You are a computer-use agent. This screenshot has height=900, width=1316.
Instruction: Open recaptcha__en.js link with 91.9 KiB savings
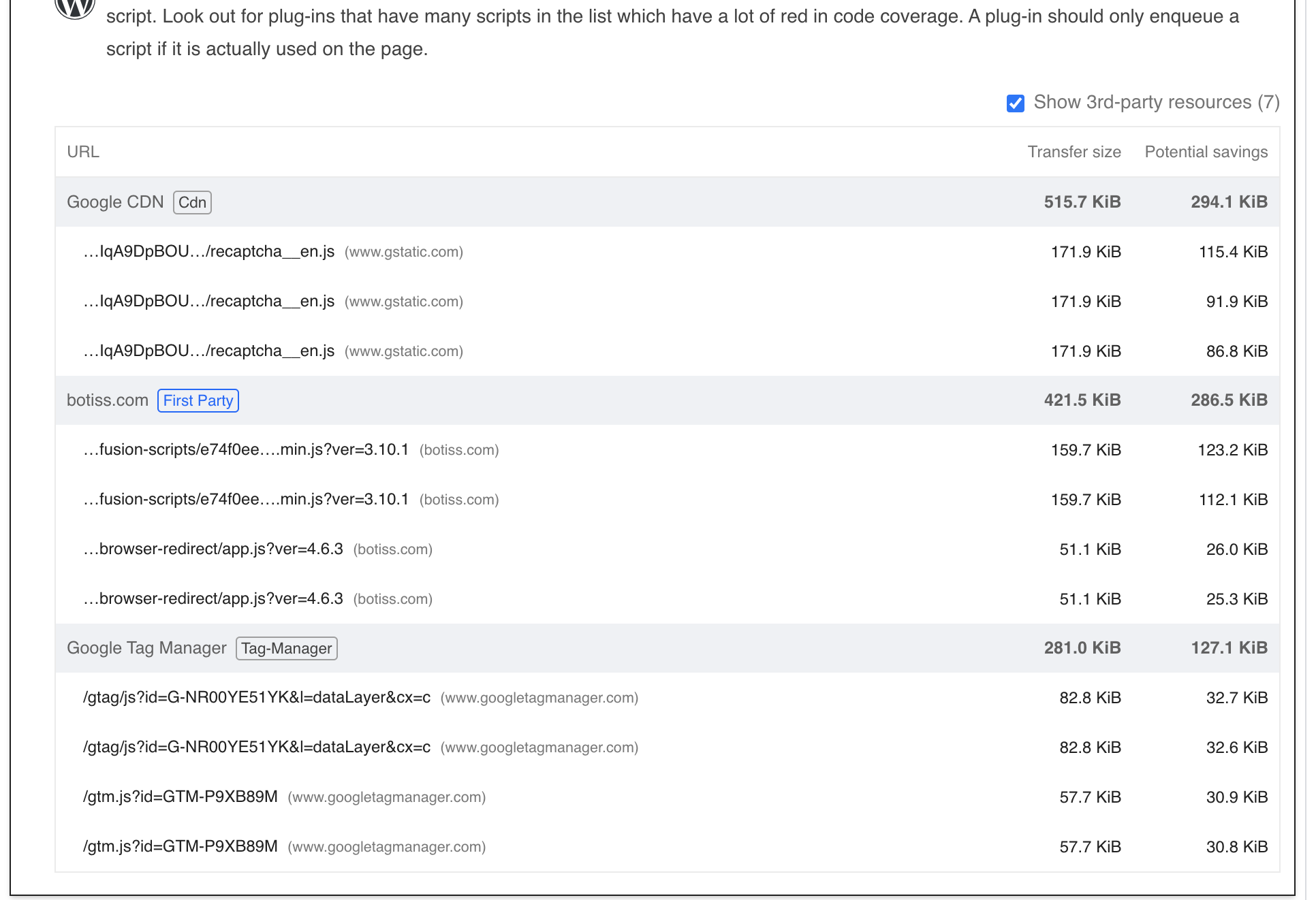click(208, 302)
